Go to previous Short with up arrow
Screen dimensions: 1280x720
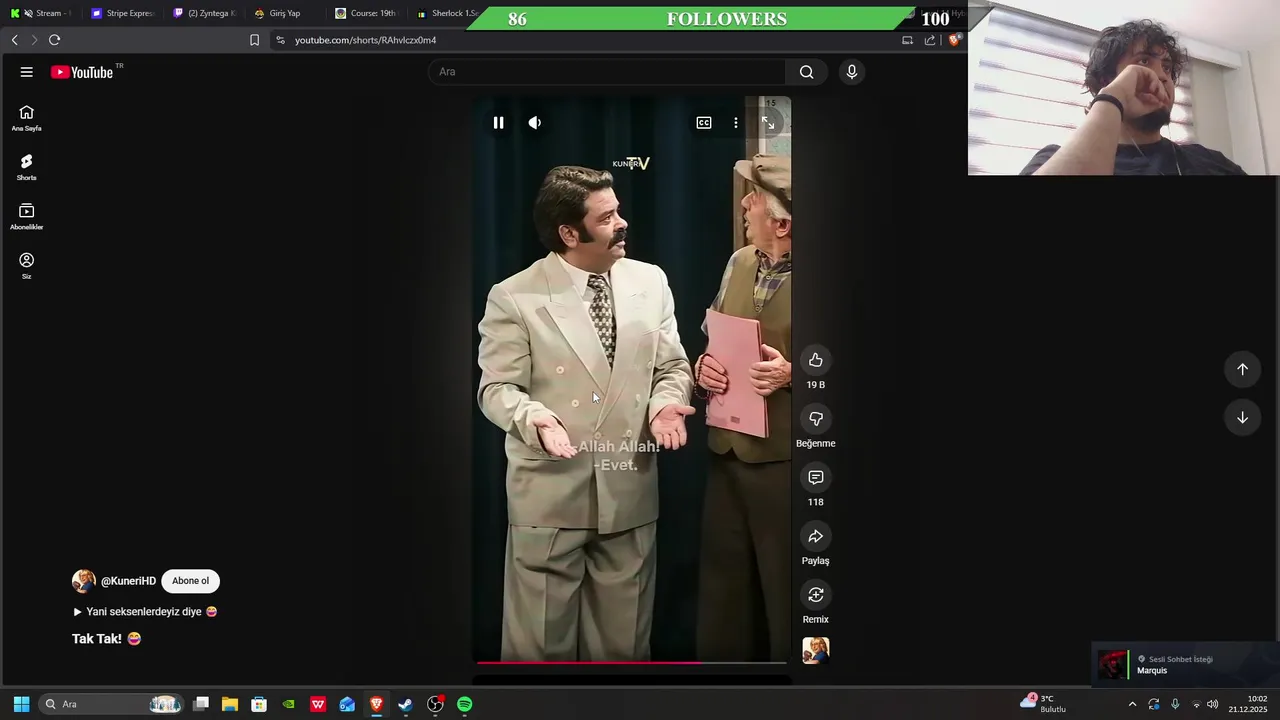tap(1242, 369)
